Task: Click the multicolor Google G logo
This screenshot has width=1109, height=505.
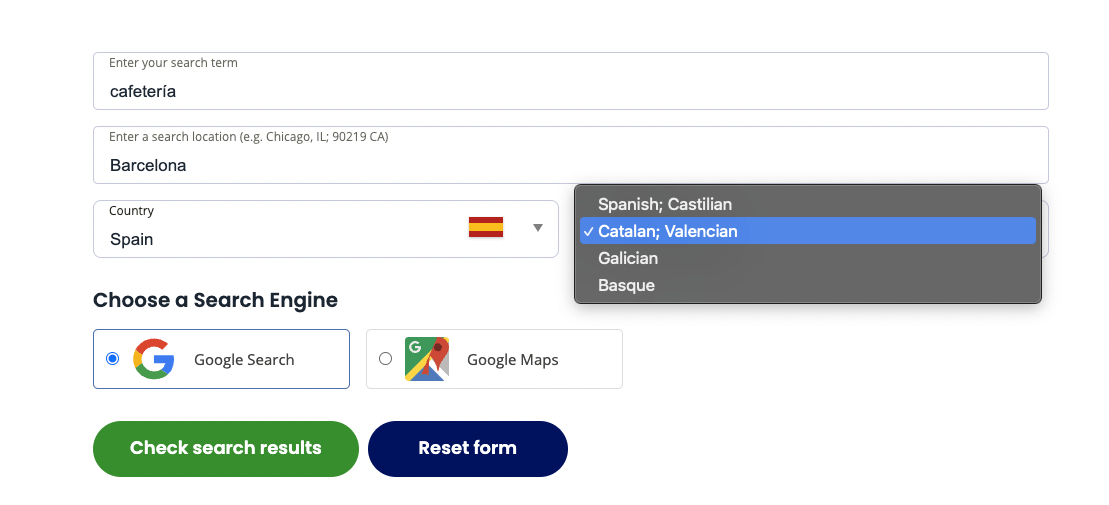Action: pos(153,359)
